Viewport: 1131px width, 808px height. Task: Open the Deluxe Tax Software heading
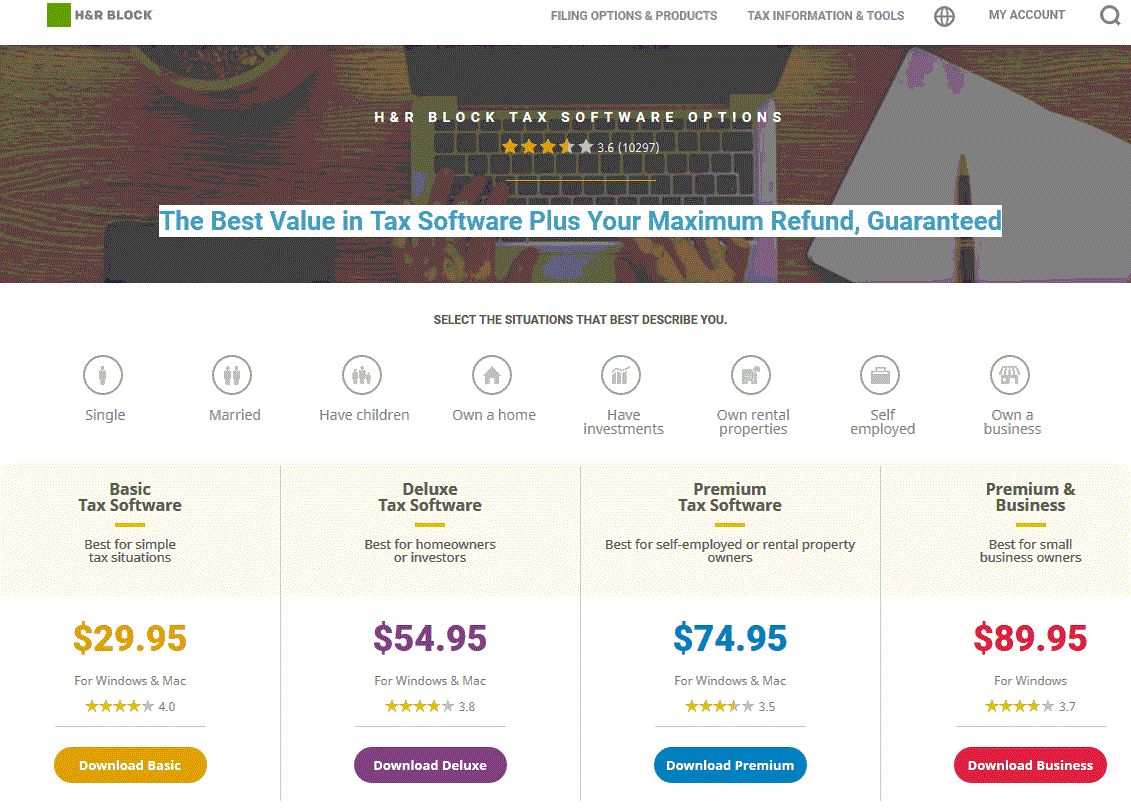tap(430, 497)
